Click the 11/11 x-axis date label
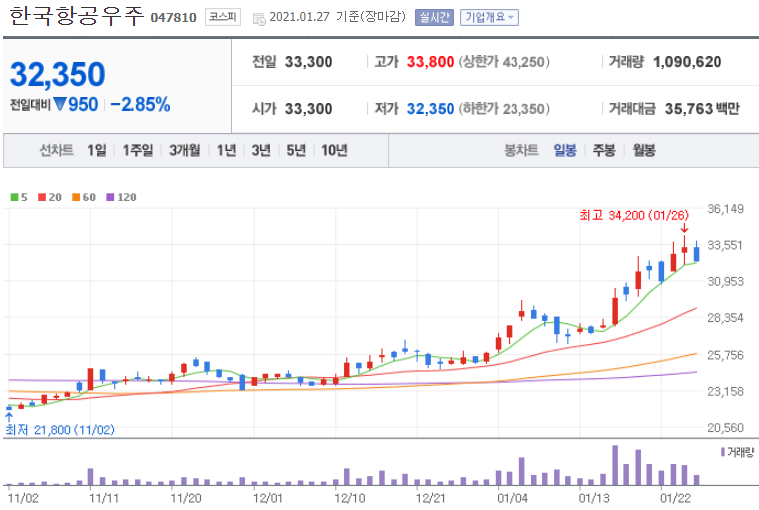This screenshot has height=510, width=759. pos(105,498)
